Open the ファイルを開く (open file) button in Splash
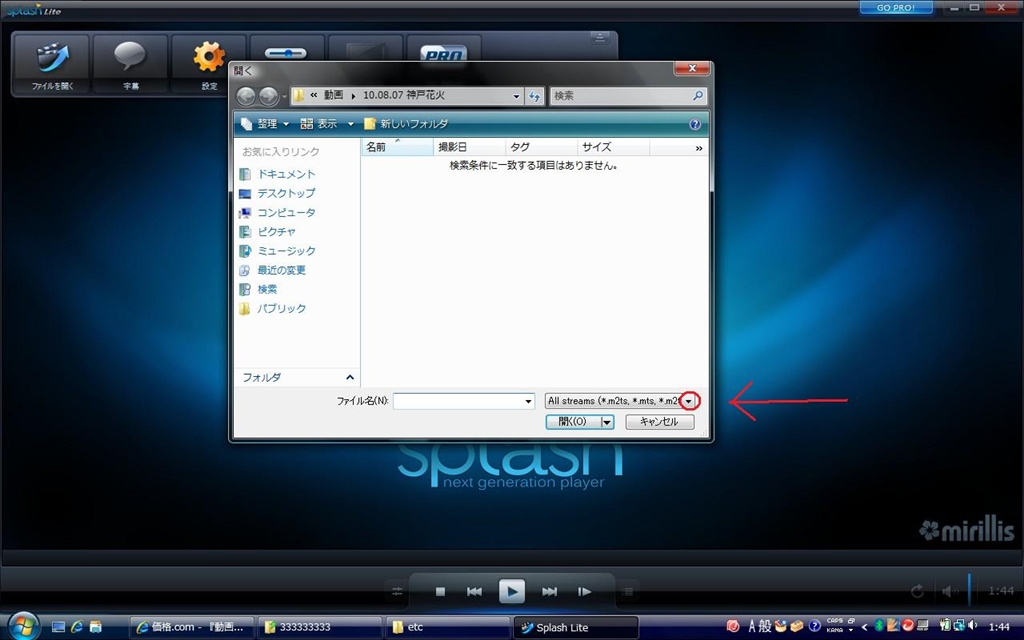 point(51,64)
